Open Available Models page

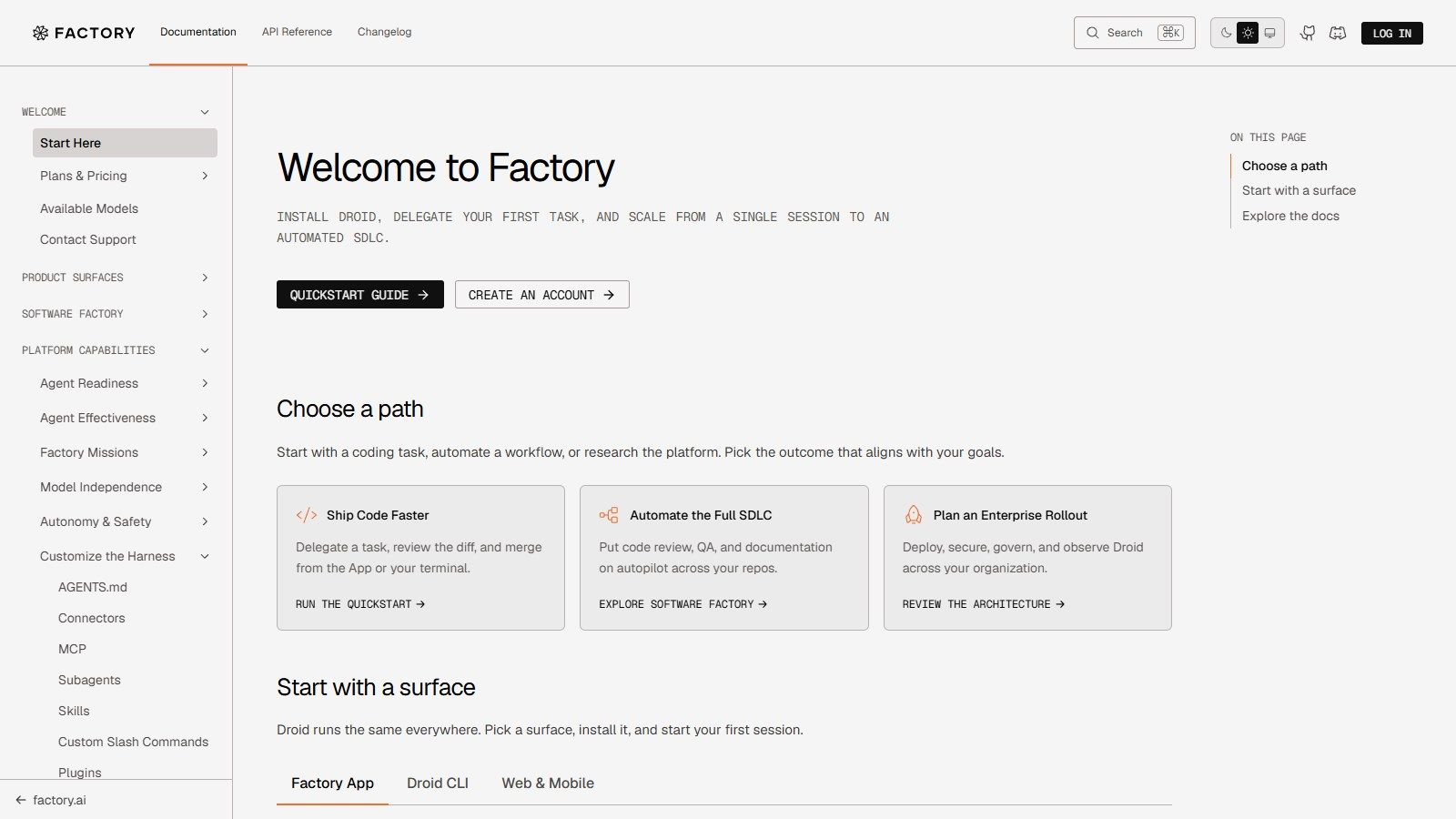pyautogui.click(x=89, y=208)
